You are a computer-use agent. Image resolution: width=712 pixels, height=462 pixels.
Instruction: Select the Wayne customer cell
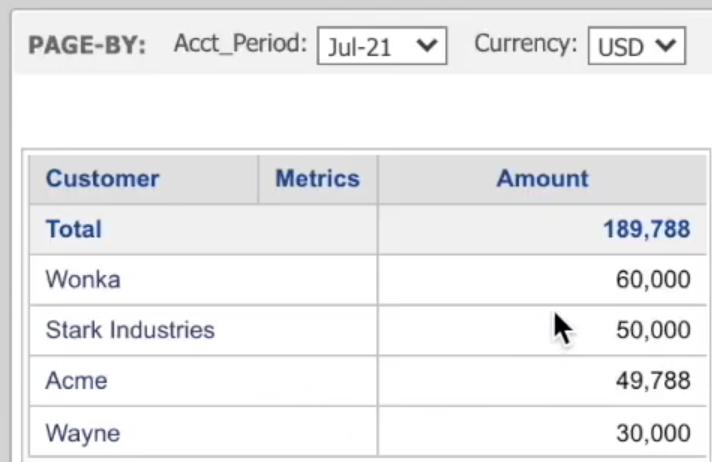203,432
